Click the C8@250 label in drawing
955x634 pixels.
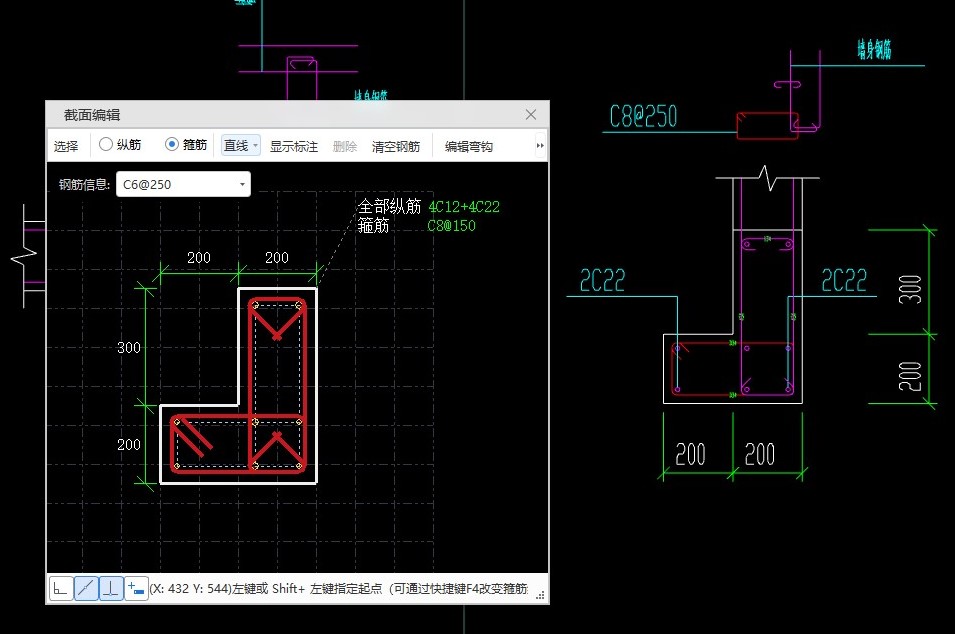643,116
